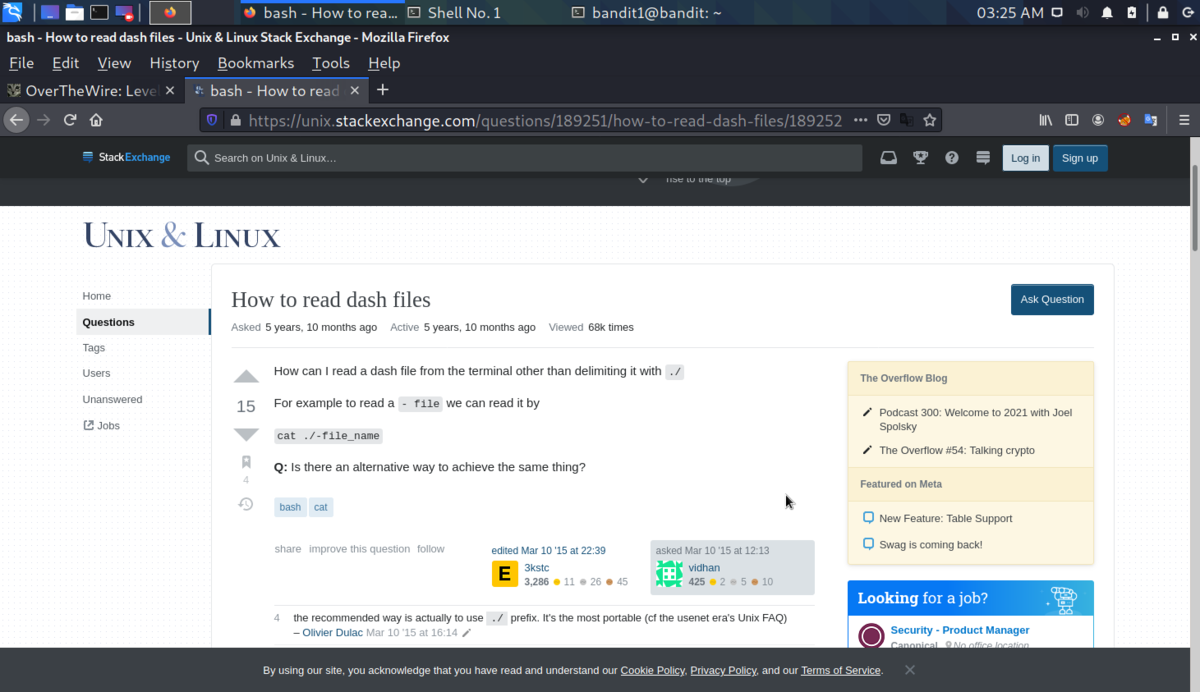The width and height of the screenshot is (1200, 692).
Task: Click the FoxyProxy extension icon
Action: tap(1124, 120)
